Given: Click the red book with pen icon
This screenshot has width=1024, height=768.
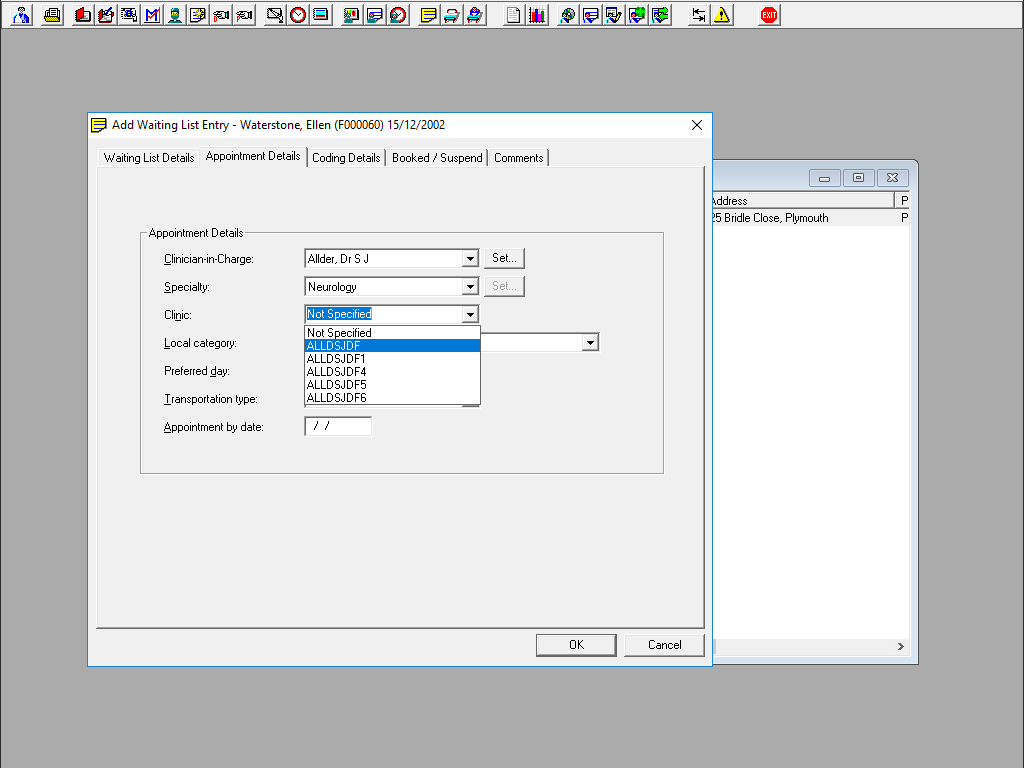Looking at the screenshot, I should (x=106, y=15).
